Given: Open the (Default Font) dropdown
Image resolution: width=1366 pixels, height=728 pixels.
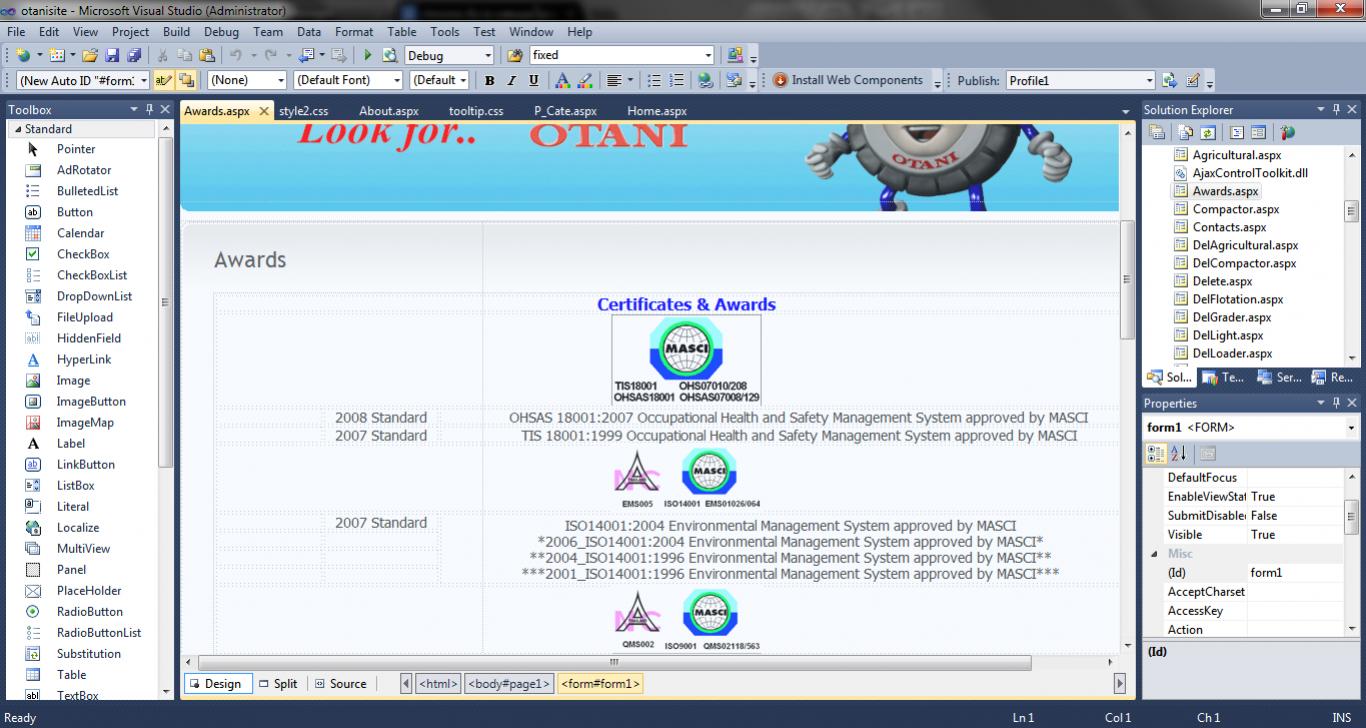Looking at the screenshot, I should coord(397,81).
